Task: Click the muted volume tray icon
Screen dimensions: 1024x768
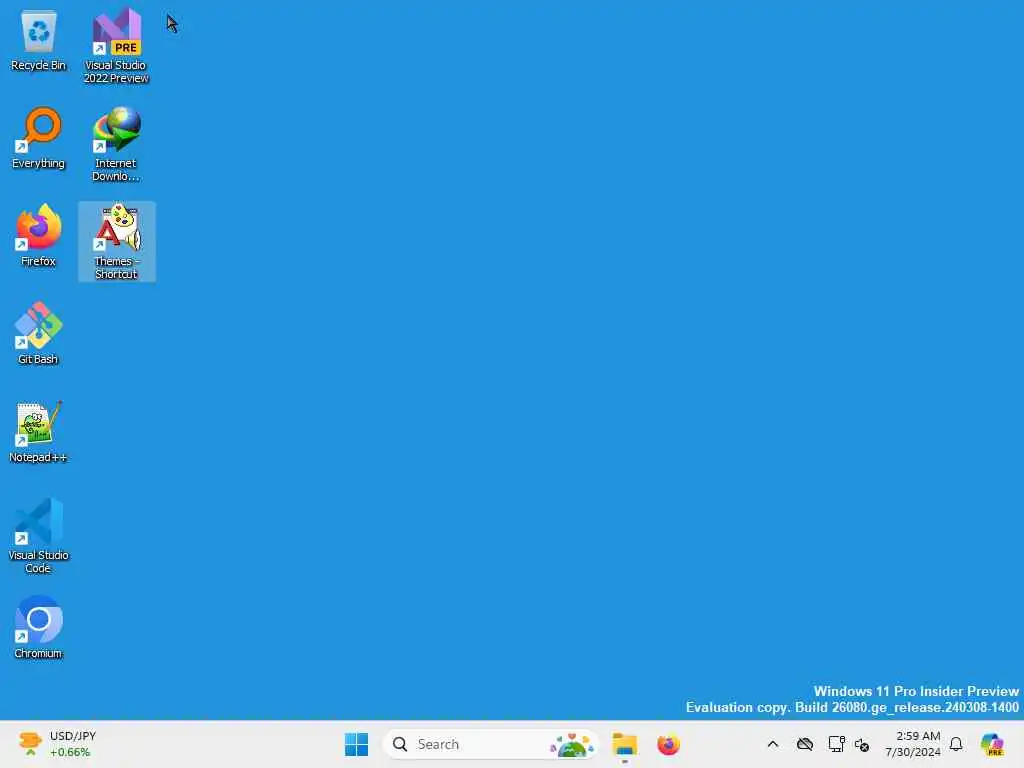Action: pyautogui.click(x=862, y=744)
